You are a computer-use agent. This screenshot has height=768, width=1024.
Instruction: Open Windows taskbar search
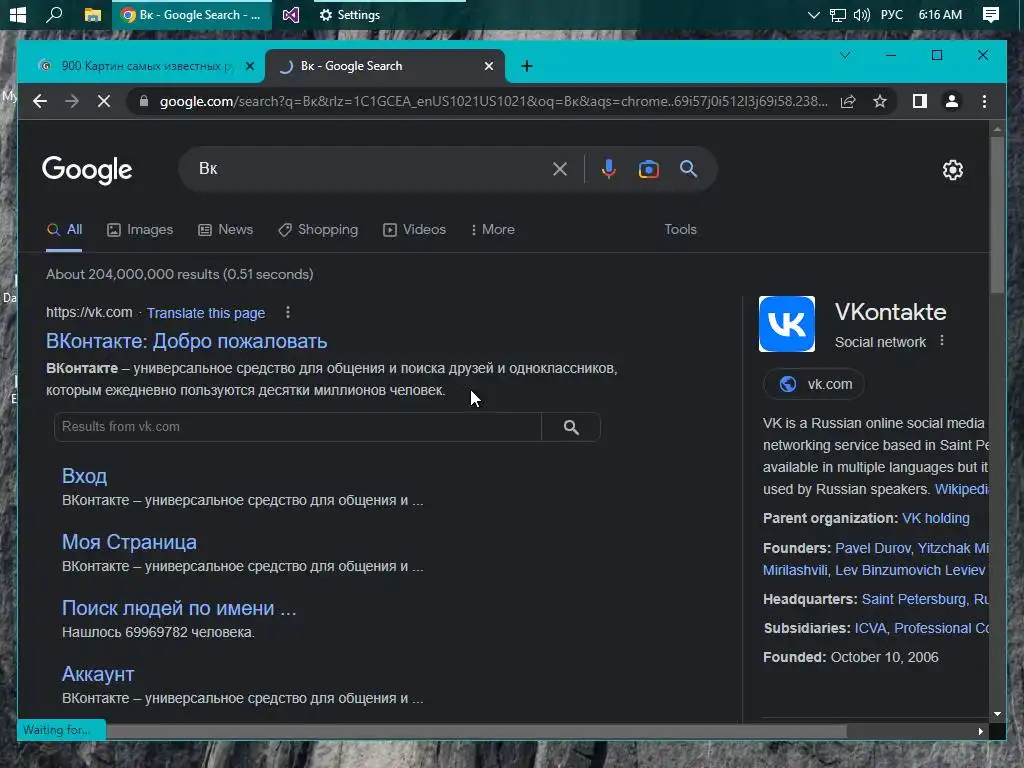(x=54, y=14)
